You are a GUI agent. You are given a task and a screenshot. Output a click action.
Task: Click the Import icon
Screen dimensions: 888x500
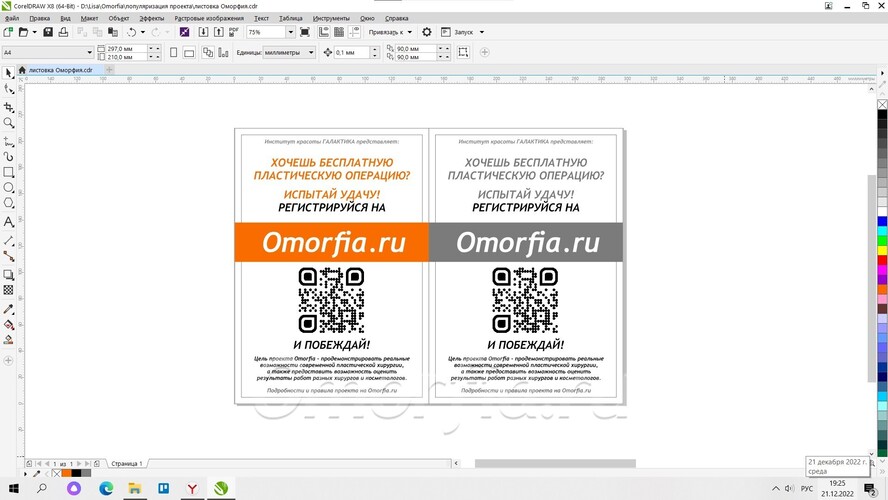(x=203, y=32)
